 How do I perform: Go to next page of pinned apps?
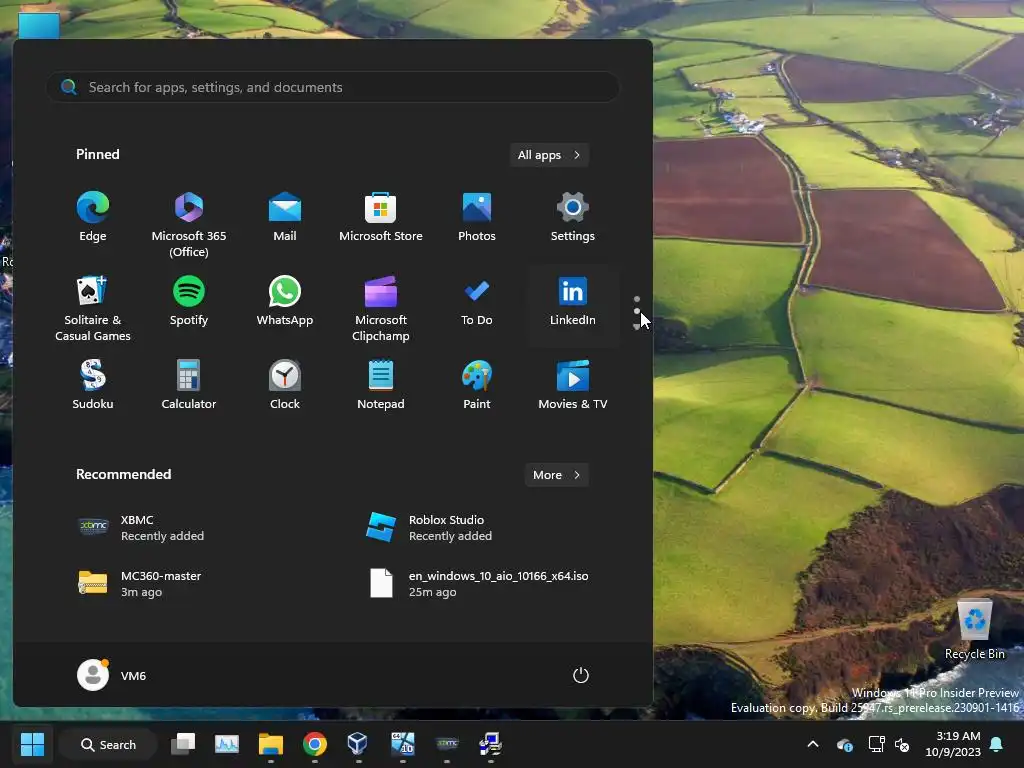pos(637,327)
